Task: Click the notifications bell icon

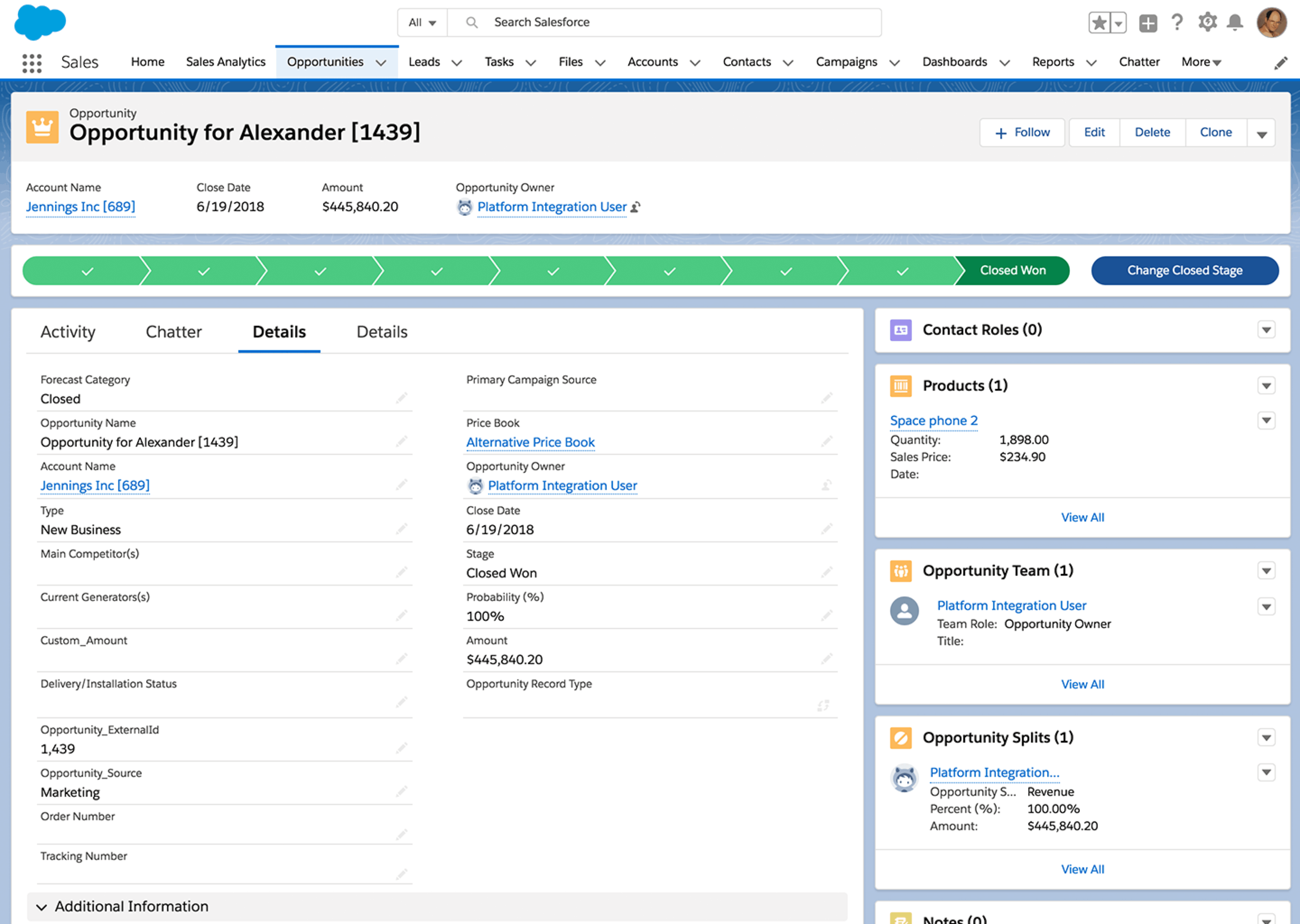Action: (x=1235, y=23)
